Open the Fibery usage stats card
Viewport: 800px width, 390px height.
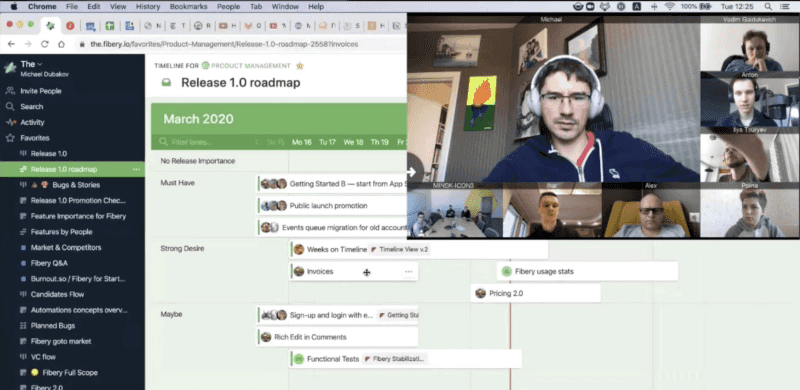(588, 272)
